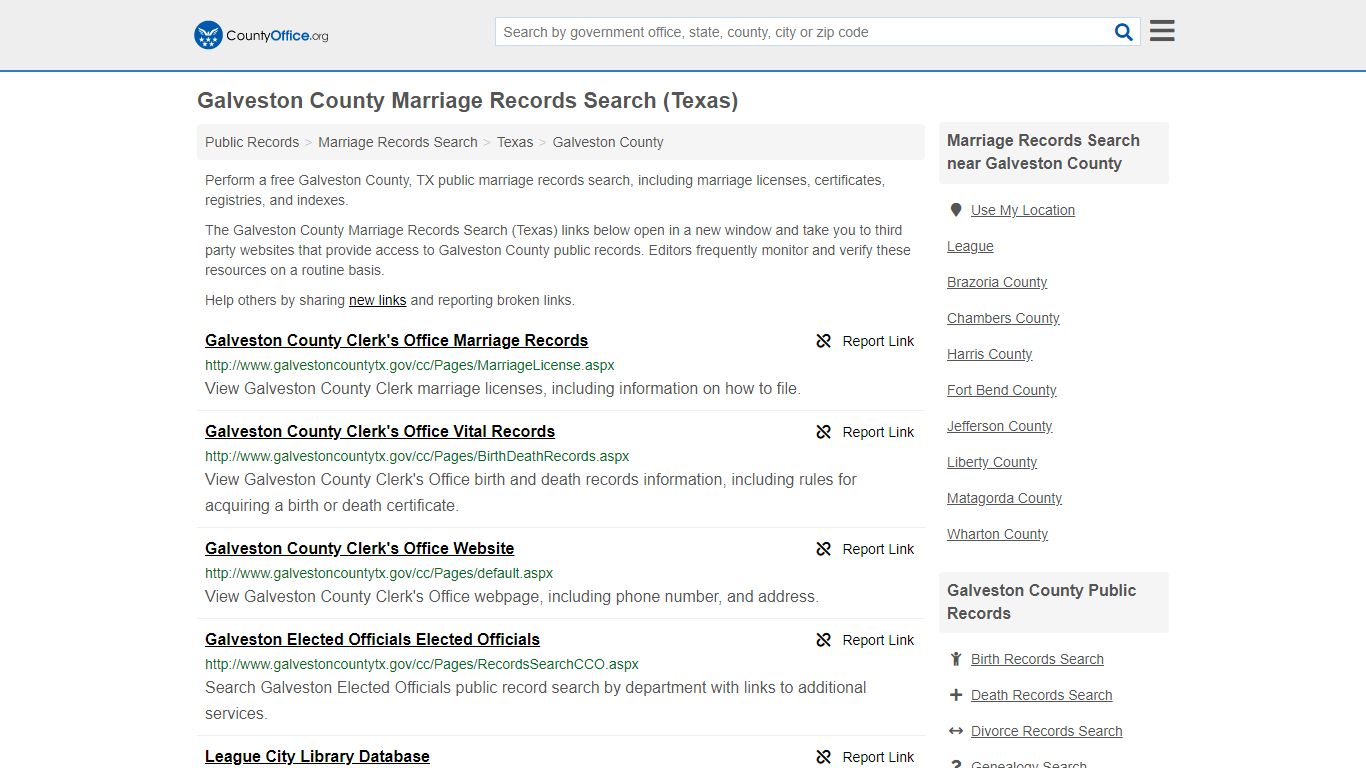Click the magnifying glass search icon
Viewport: 1366px width, 768px height.
point(1124,32)
